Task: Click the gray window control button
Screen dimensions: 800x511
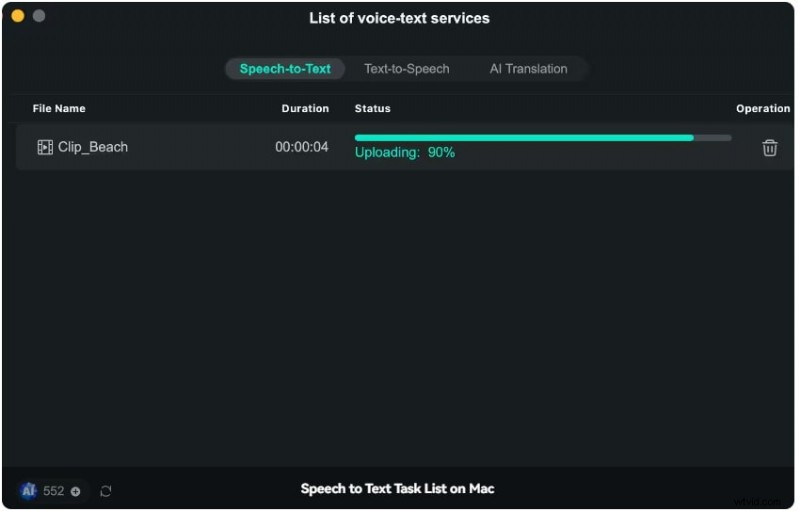Action: (x=39, y=16)
